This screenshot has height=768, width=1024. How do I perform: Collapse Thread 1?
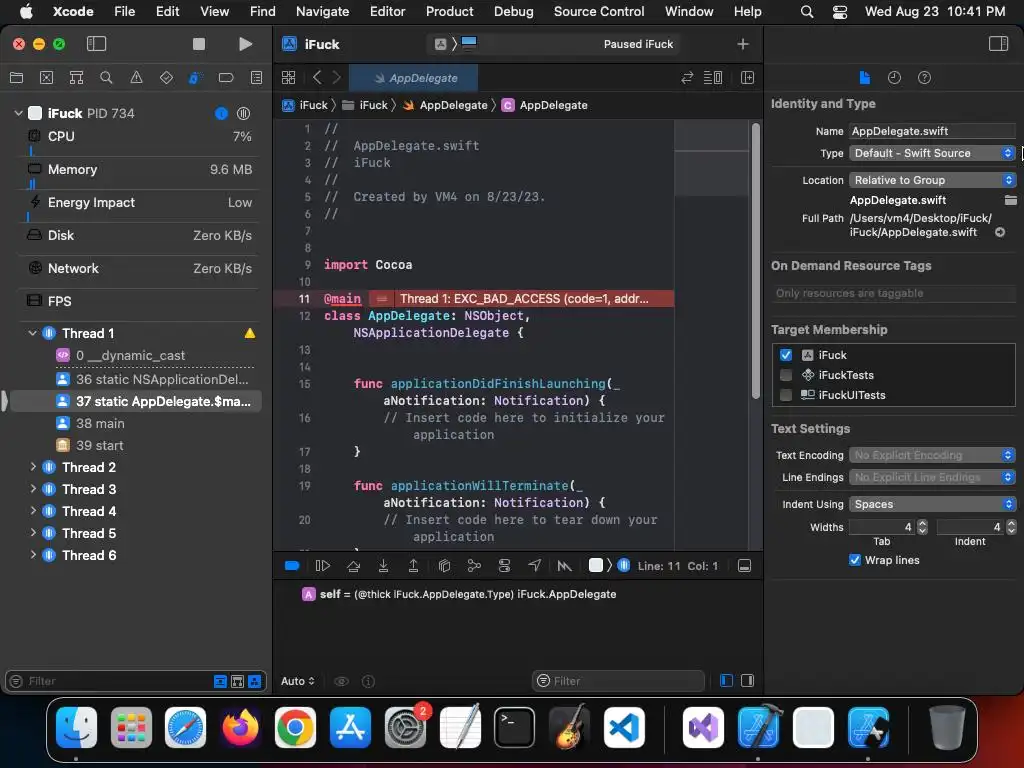tap(32, 333)
